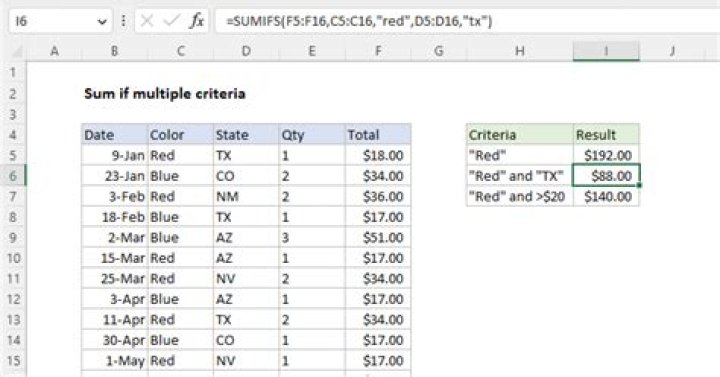This screenshot has height=377, width=720.
Task: Select row 2 header
Action: click(x=13, y=94)
